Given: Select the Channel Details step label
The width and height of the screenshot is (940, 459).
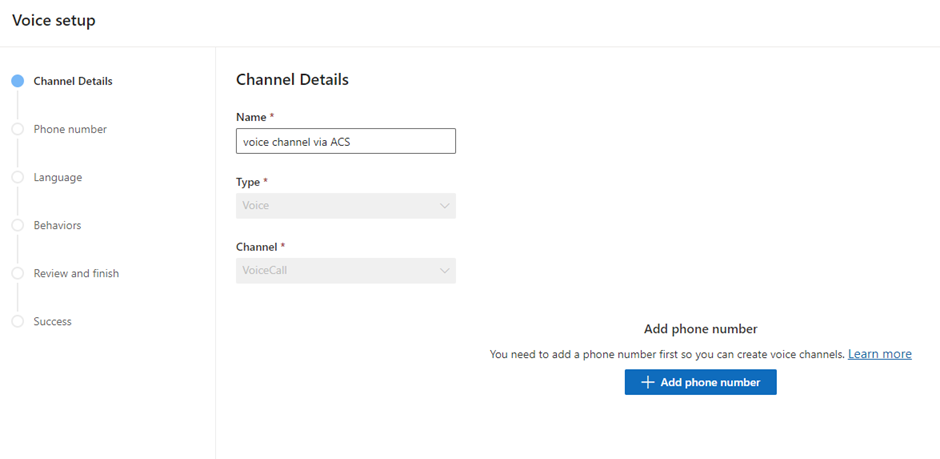Looking at the screenshot, I should (x=73, y=82).
